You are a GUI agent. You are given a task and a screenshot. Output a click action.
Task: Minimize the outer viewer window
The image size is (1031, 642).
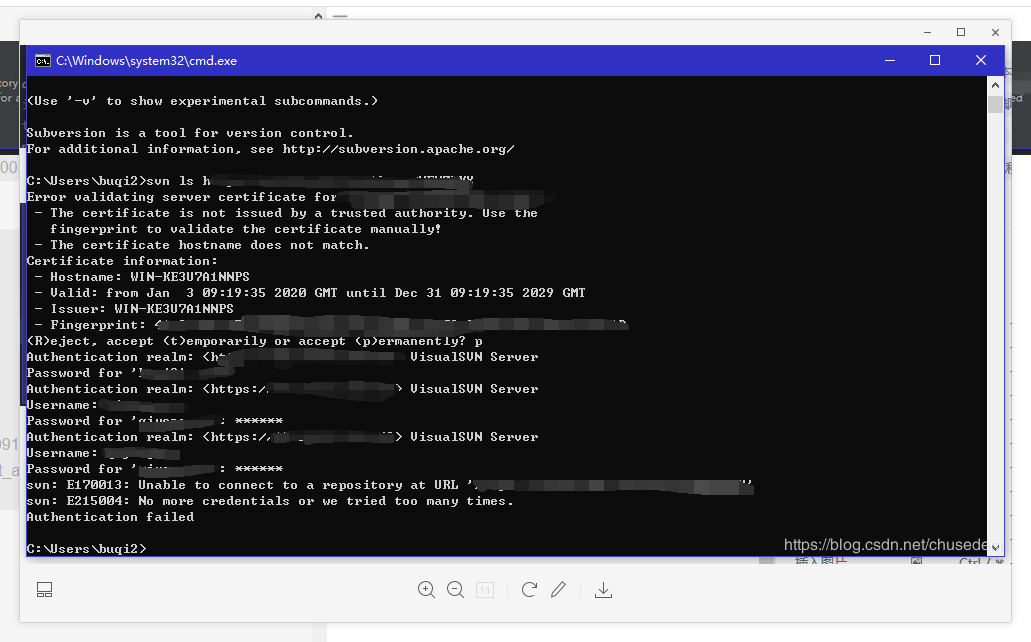coord(926,32)
